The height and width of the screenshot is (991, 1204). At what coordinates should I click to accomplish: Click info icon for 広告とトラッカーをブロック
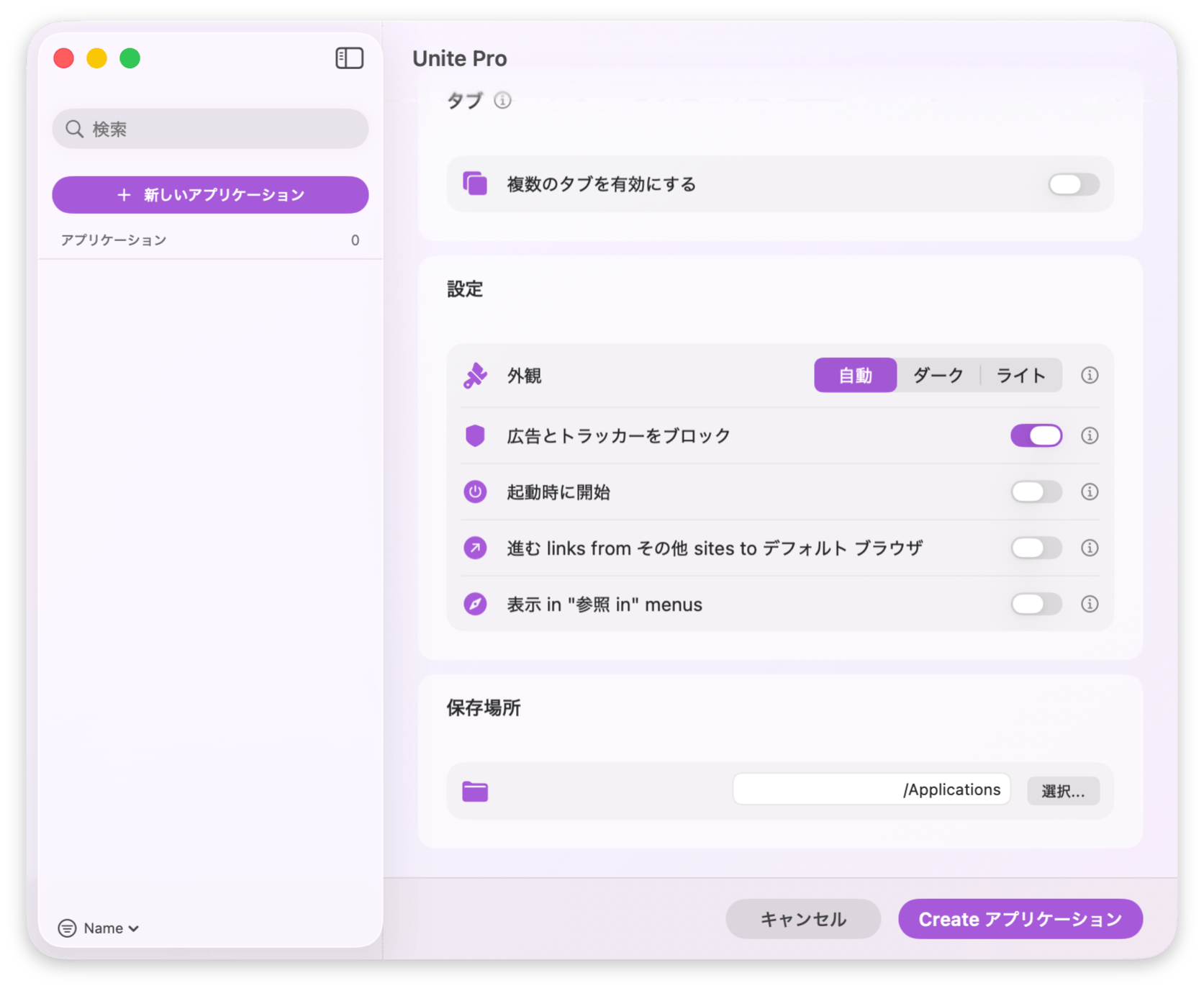[1089, 435]
